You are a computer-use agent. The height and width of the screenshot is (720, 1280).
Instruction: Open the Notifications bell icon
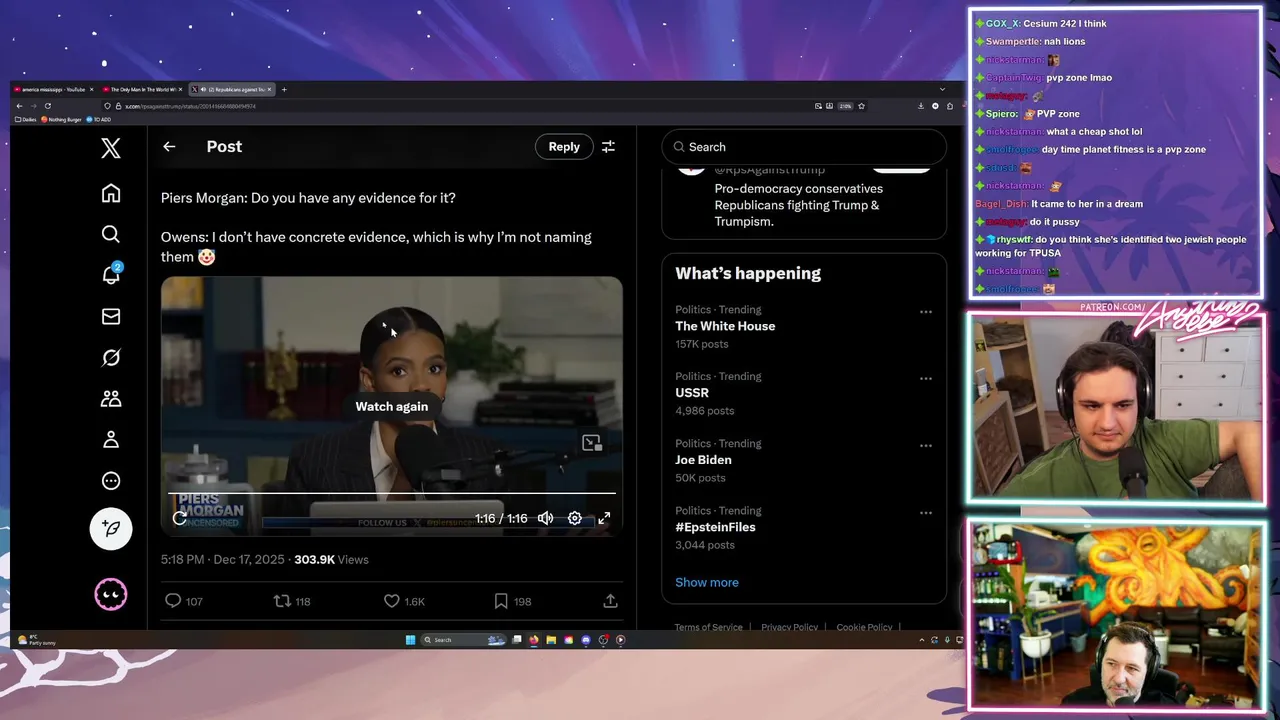[x=111, y=275]
